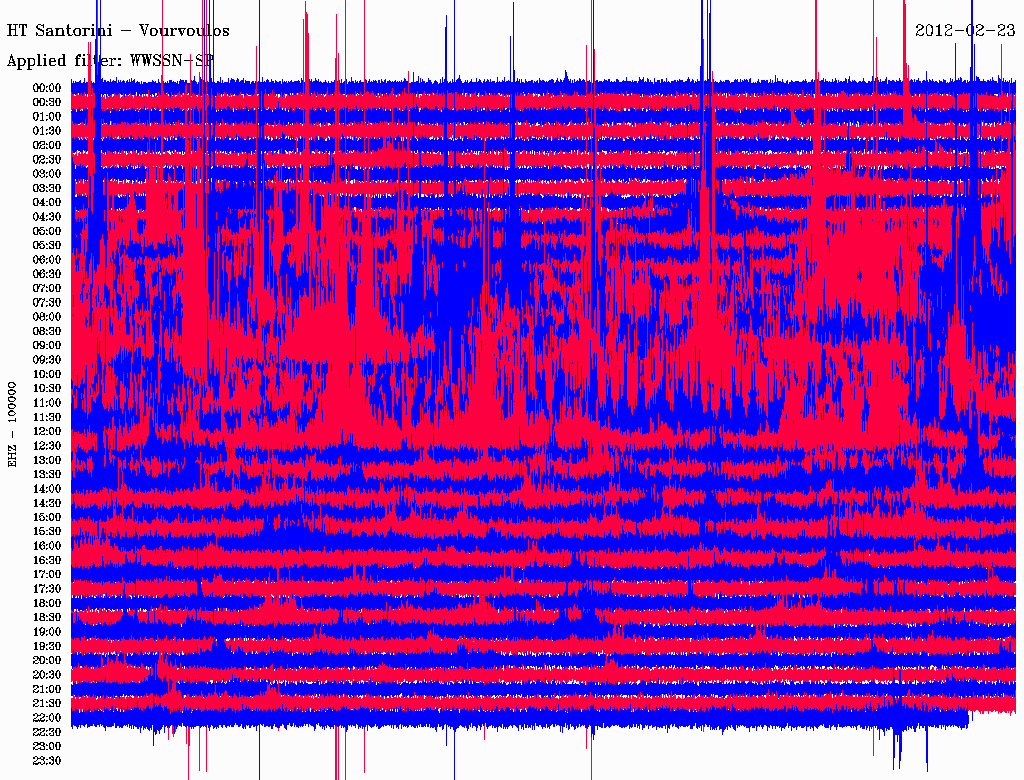
Task: Click the 15:30 time label
Action: (x=47, y=532)
